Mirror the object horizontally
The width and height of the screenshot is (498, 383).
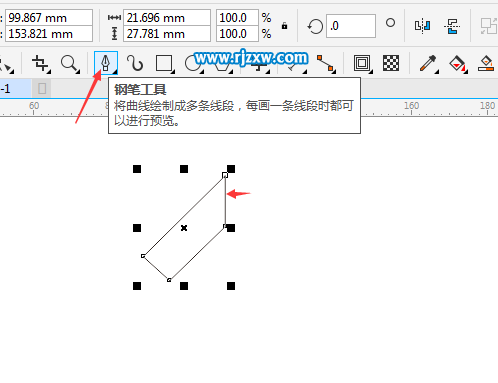point(422,26)
